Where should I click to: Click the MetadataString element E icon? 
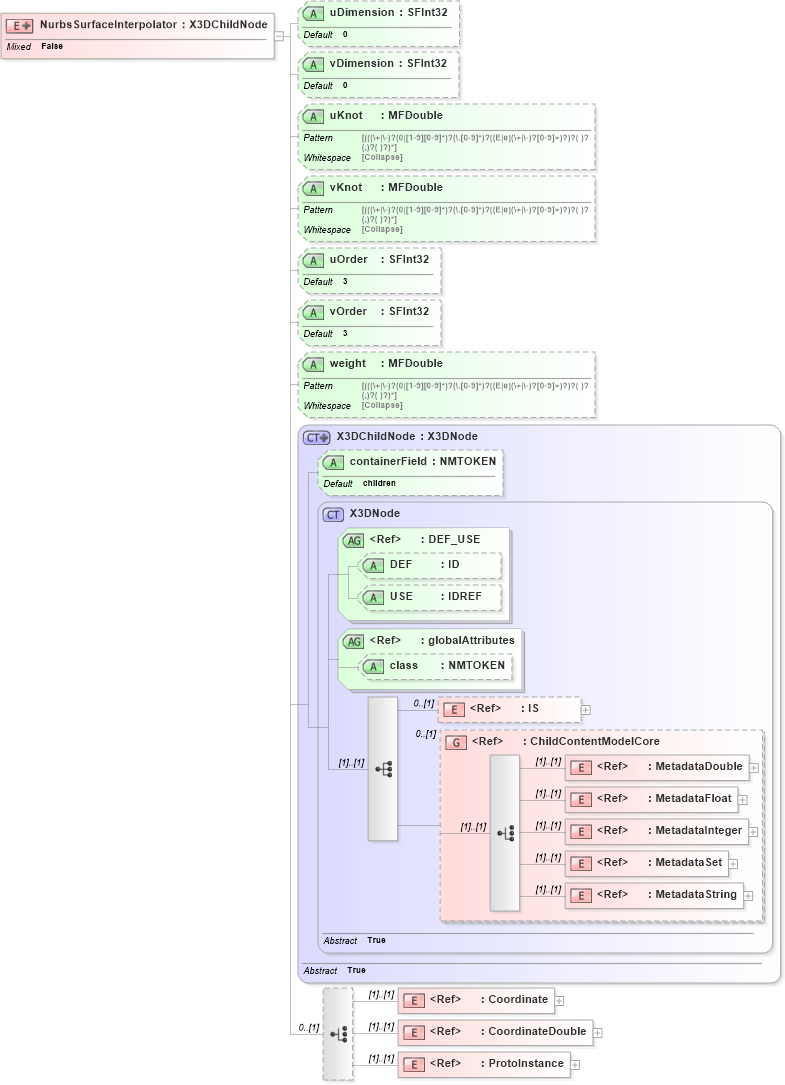[x=581, y=896]
